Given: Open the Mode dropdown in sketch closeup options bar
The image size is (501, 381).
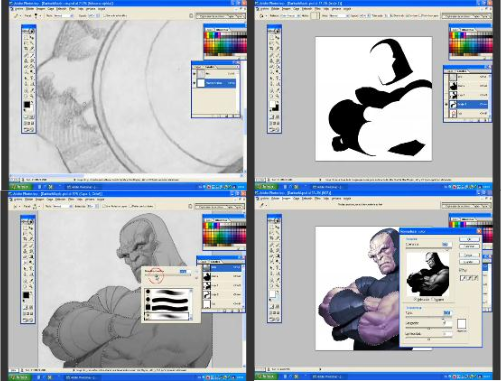Looking at the screenshot, I should (63, 16).
